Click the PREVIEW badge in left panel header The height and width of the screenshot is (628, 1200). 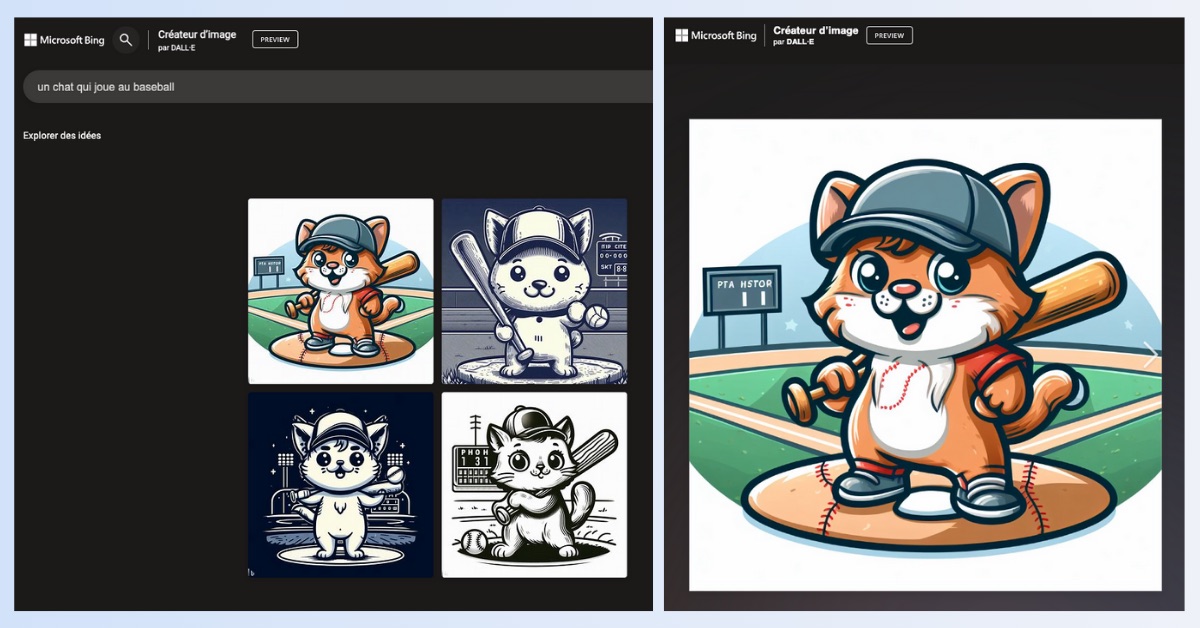point(275,40)
